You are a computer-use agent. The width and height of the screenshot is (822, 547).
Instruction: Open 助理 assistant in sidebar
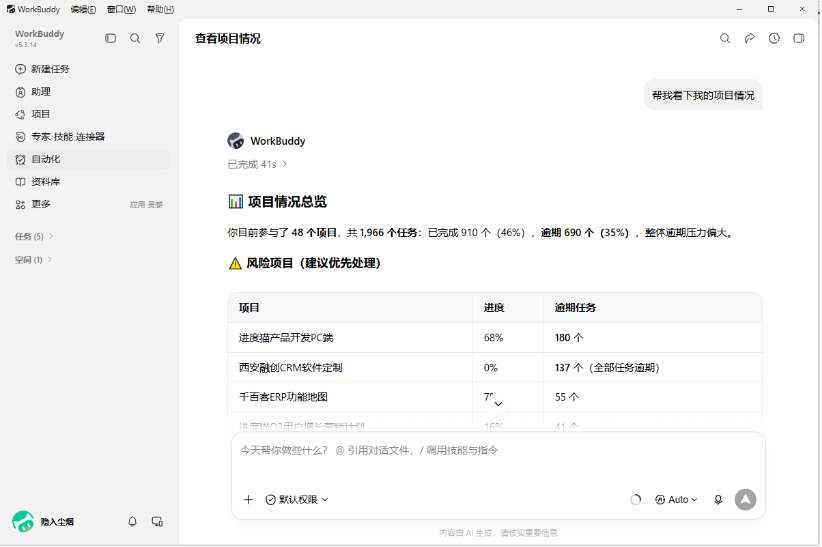89,92
